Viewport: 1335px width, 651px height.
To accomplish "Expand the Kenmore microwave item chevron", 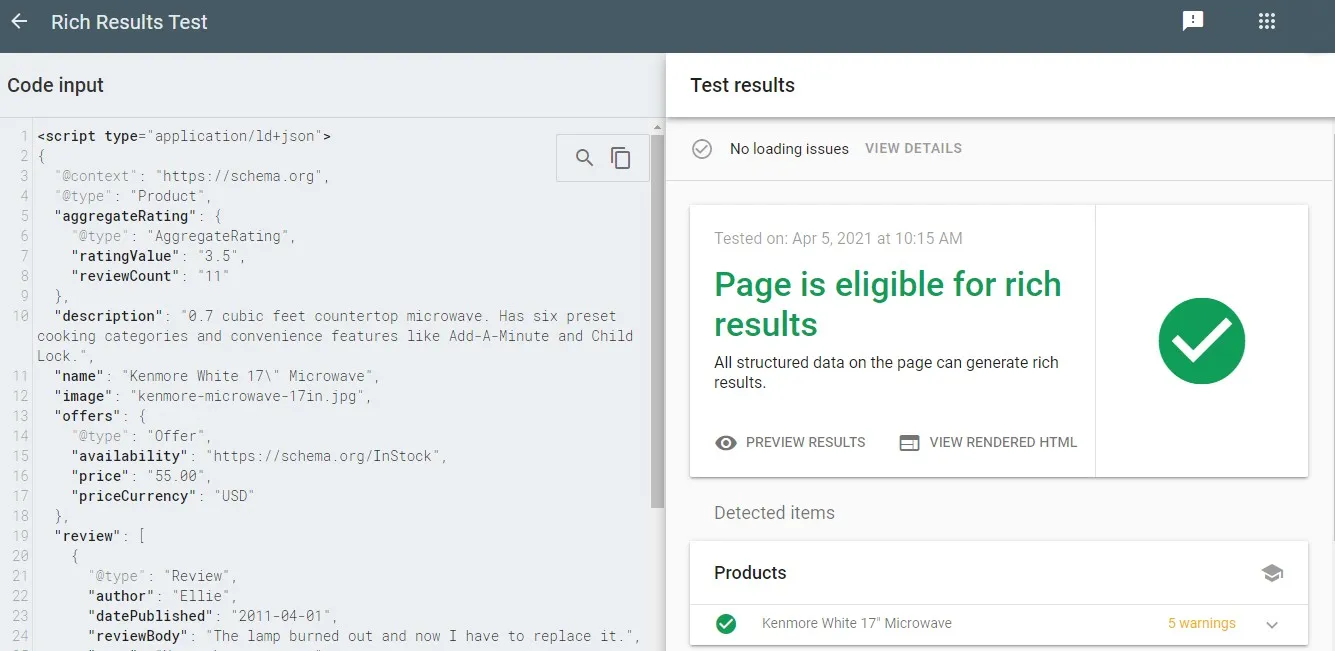I will pos(1272,624).
